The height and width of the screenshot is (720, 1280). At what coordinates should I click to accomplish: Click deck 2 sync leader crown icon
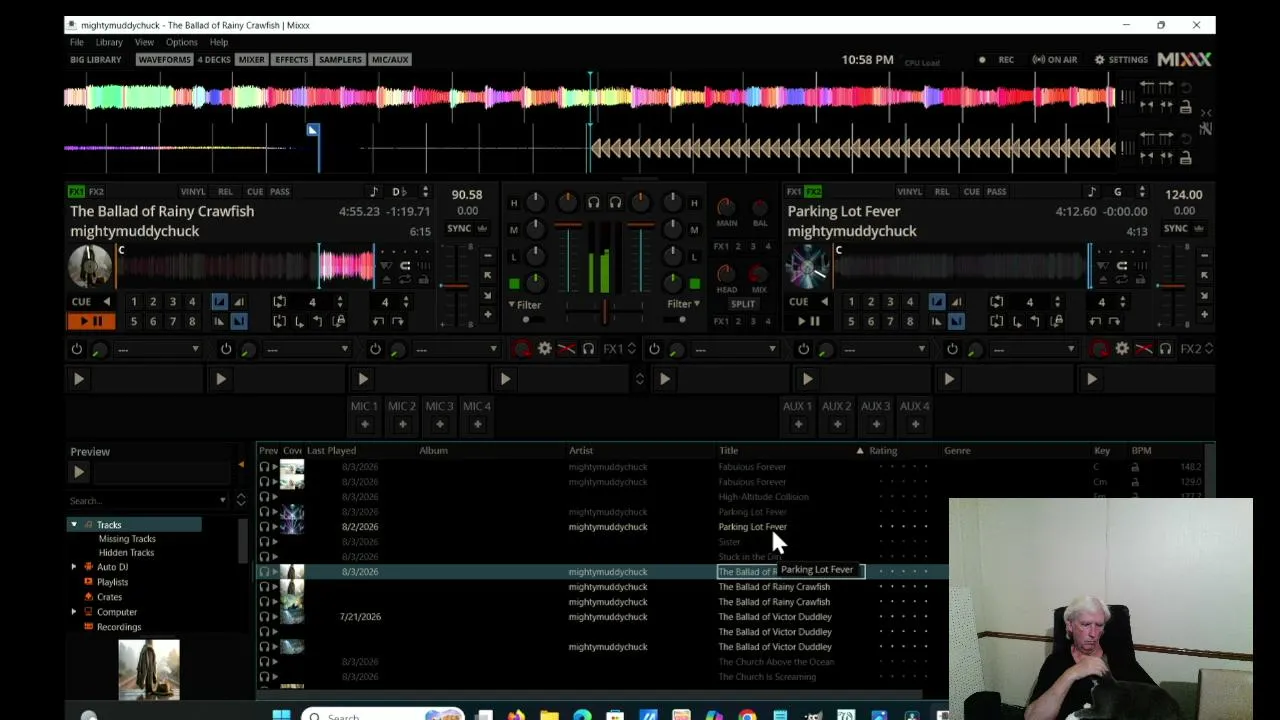1199,228
